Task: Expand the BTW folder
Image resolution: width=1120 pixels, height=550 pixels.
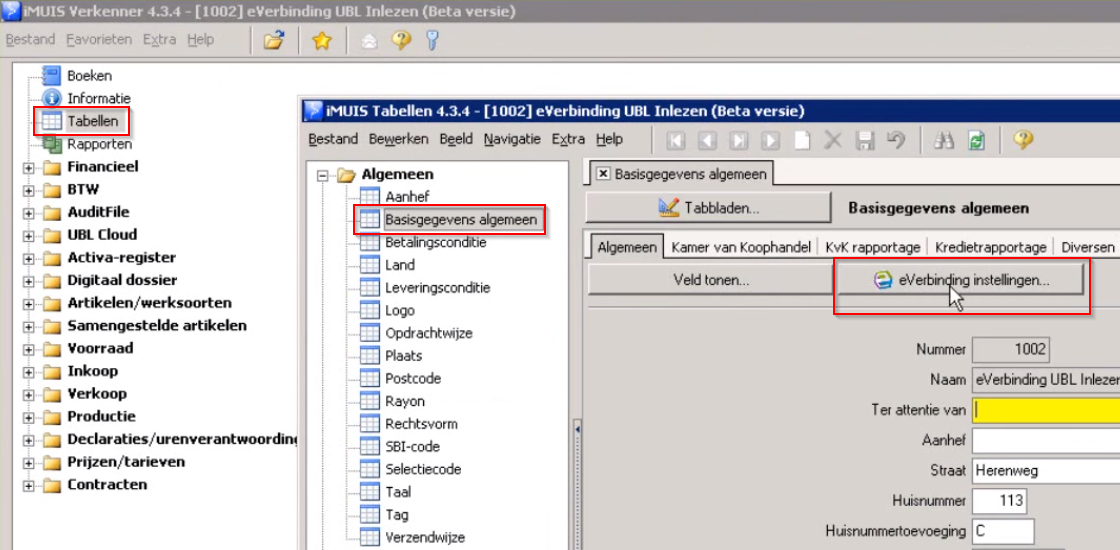Action: 29,191
